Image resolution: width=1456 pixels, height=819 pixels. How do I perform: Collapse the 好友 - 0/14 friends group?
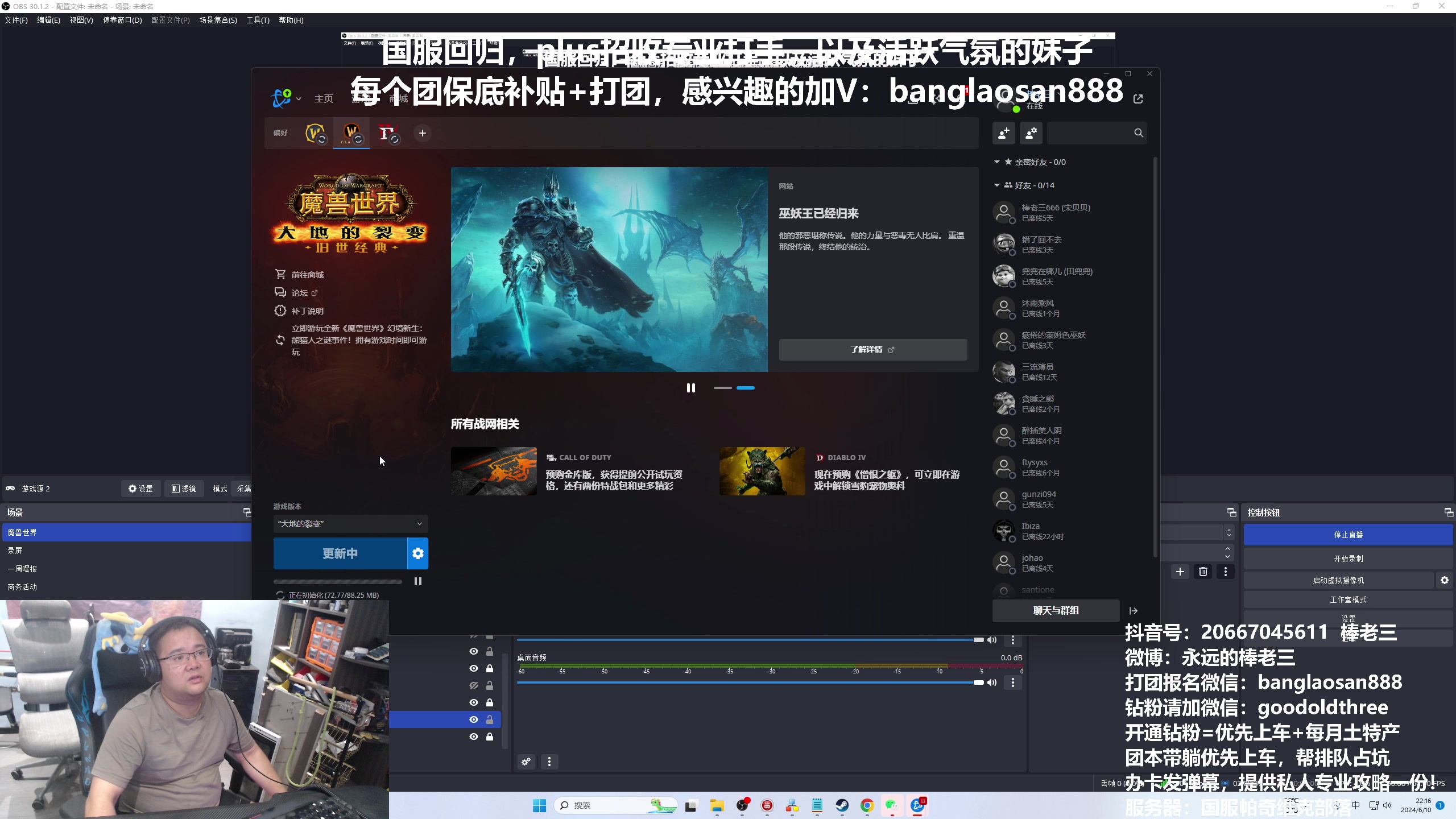coord(996,185)
